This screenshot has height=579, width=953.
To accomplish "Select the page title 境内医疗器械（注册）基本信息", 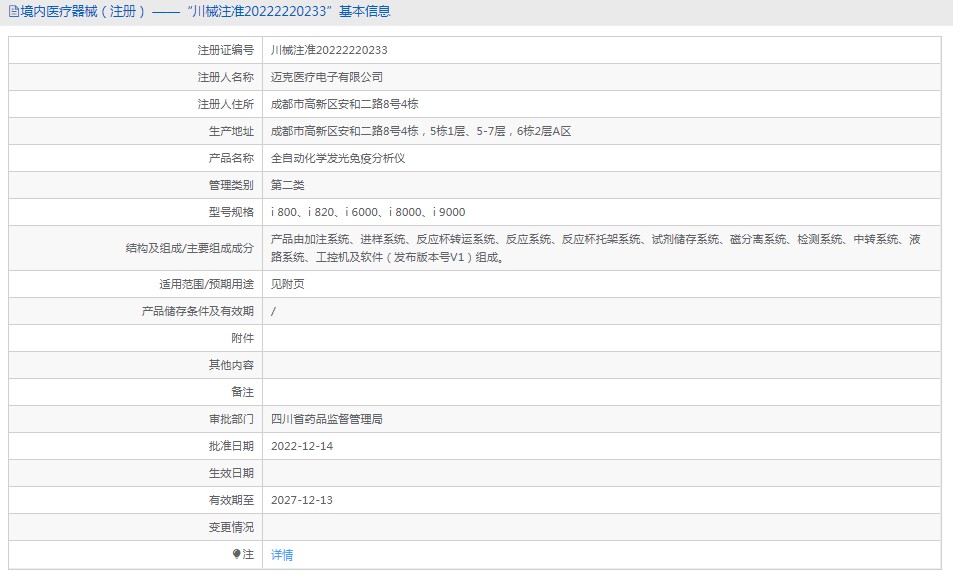I will click(x=205, y=12).
